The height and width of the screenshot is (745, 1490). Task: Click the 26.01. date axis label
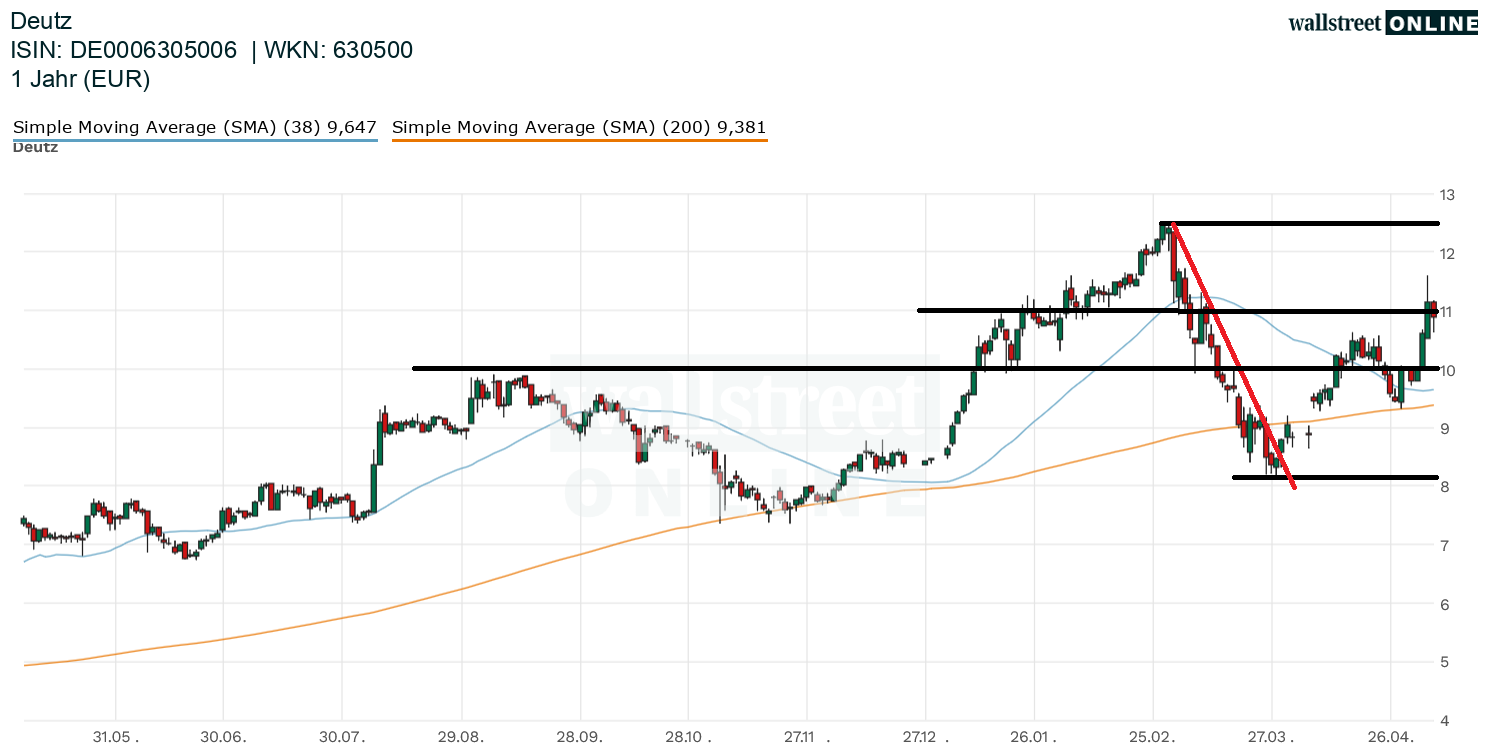(1033, 735)
